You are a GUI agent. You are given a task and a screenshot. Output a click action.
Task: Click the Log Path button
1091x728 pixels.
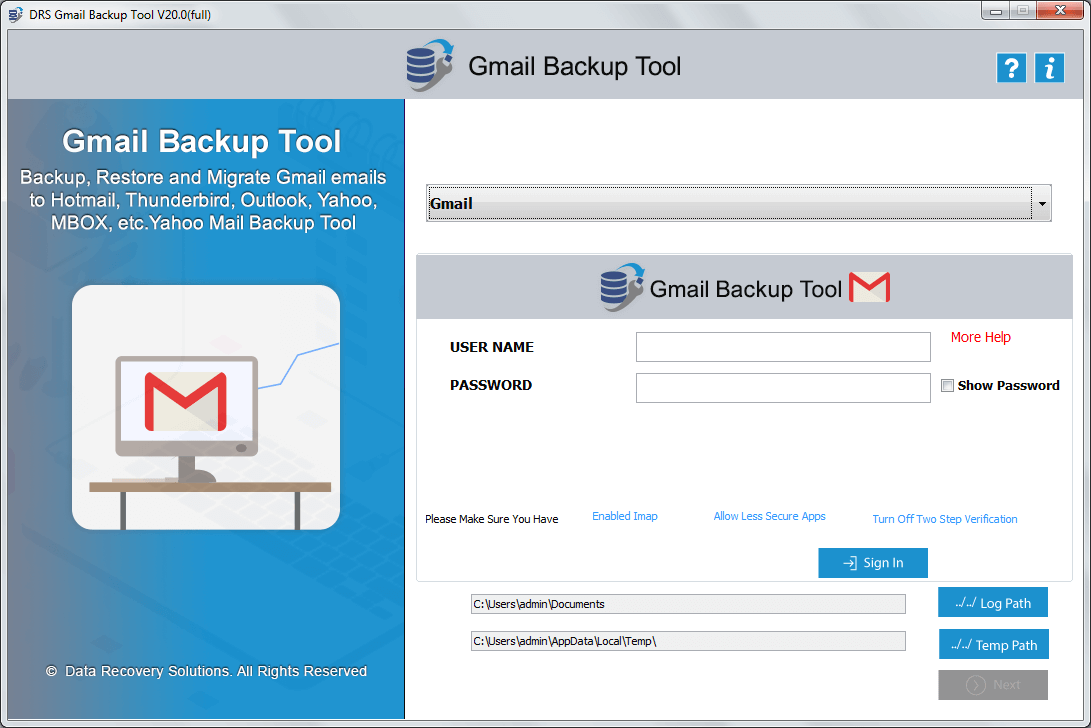pyautogui.click(x=993, y=603)
